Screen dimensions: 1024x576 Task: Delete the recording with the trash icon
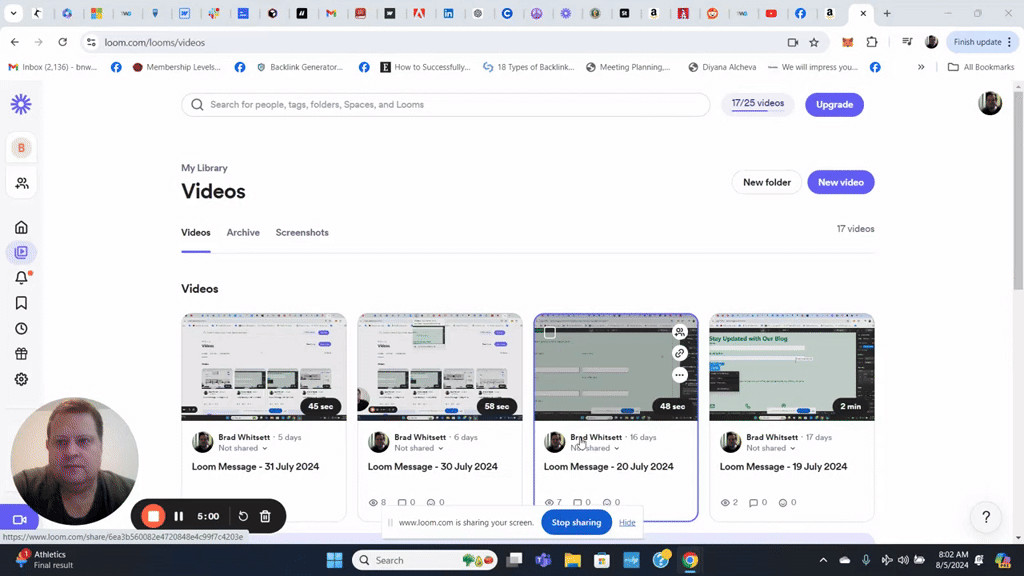coord(265,517)
